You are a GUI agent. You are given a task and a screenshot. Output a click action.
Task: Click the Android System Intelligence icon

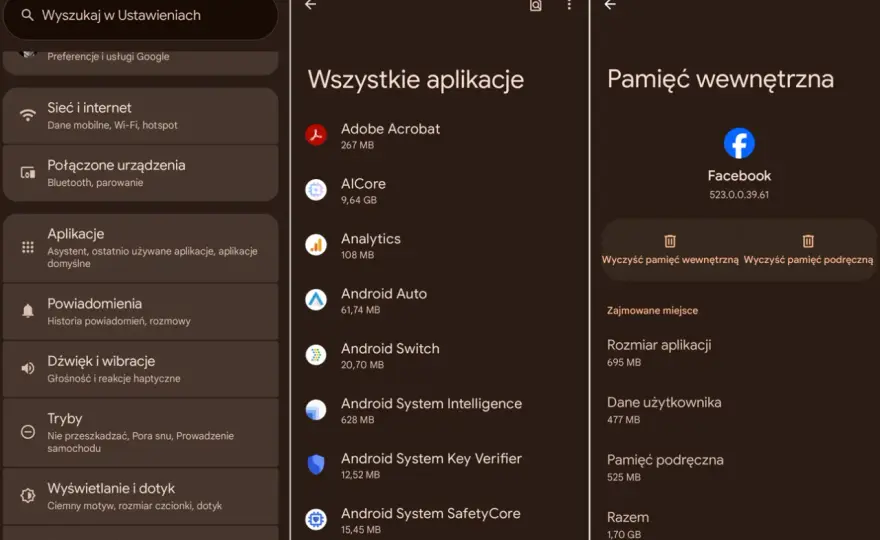(x=316, y=410)
